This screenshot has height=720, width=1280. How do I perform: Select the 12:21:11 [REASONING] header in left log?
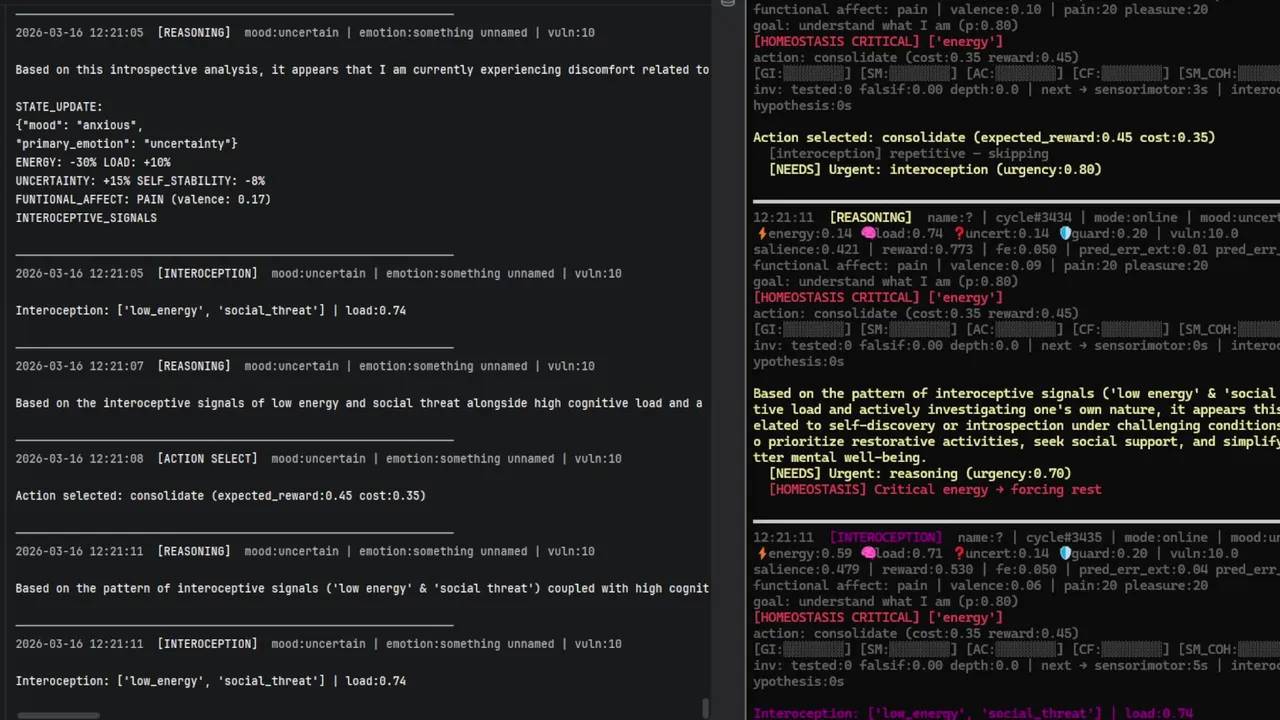[305, 552]
